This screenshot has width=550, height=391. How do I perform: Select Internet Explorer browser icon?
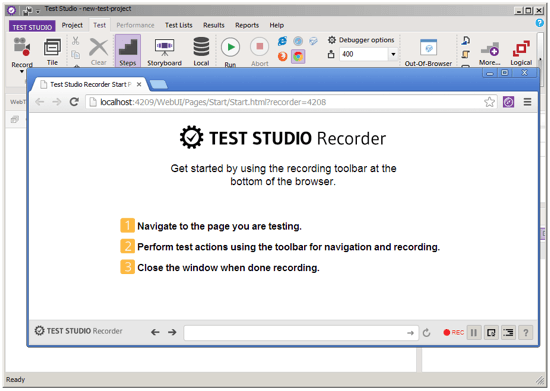[282, 41]
